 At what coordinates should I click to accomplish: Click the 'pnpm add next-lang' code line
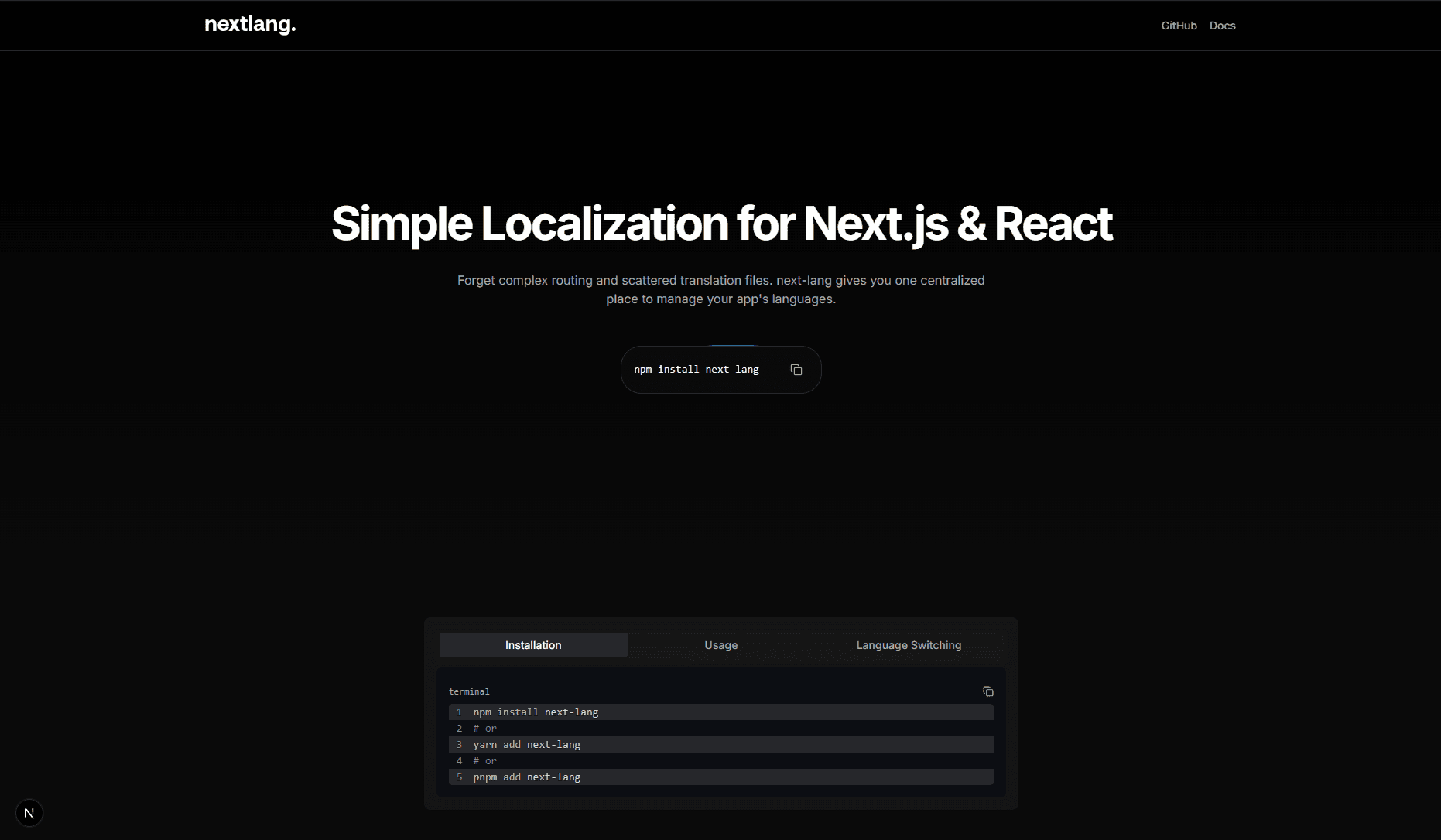pos(526,777)
